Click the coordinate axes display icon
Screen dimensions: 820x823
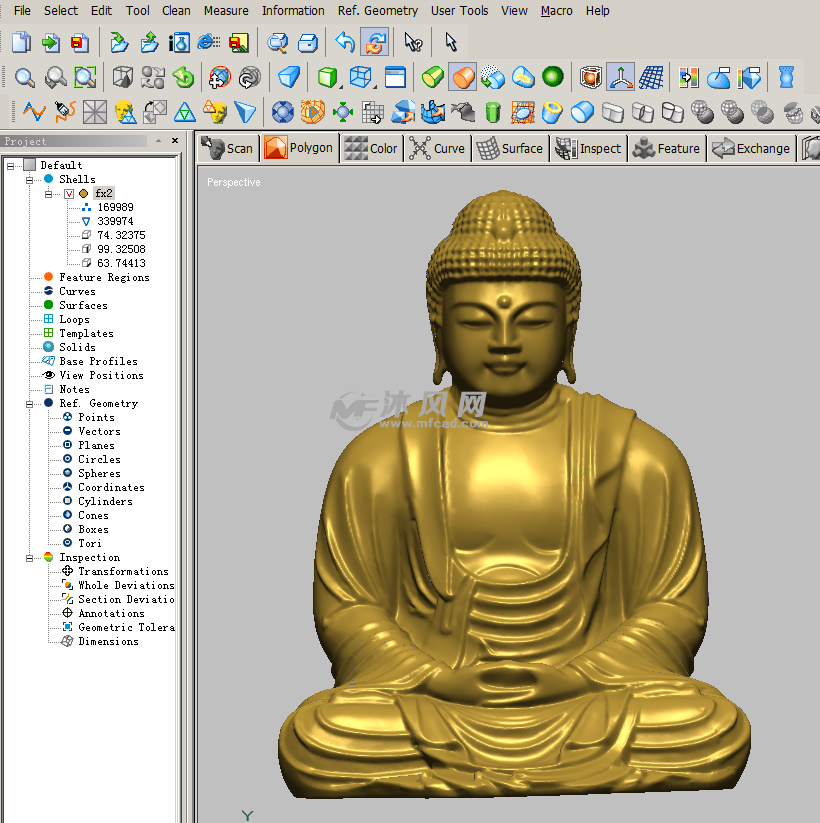point(621,77)
